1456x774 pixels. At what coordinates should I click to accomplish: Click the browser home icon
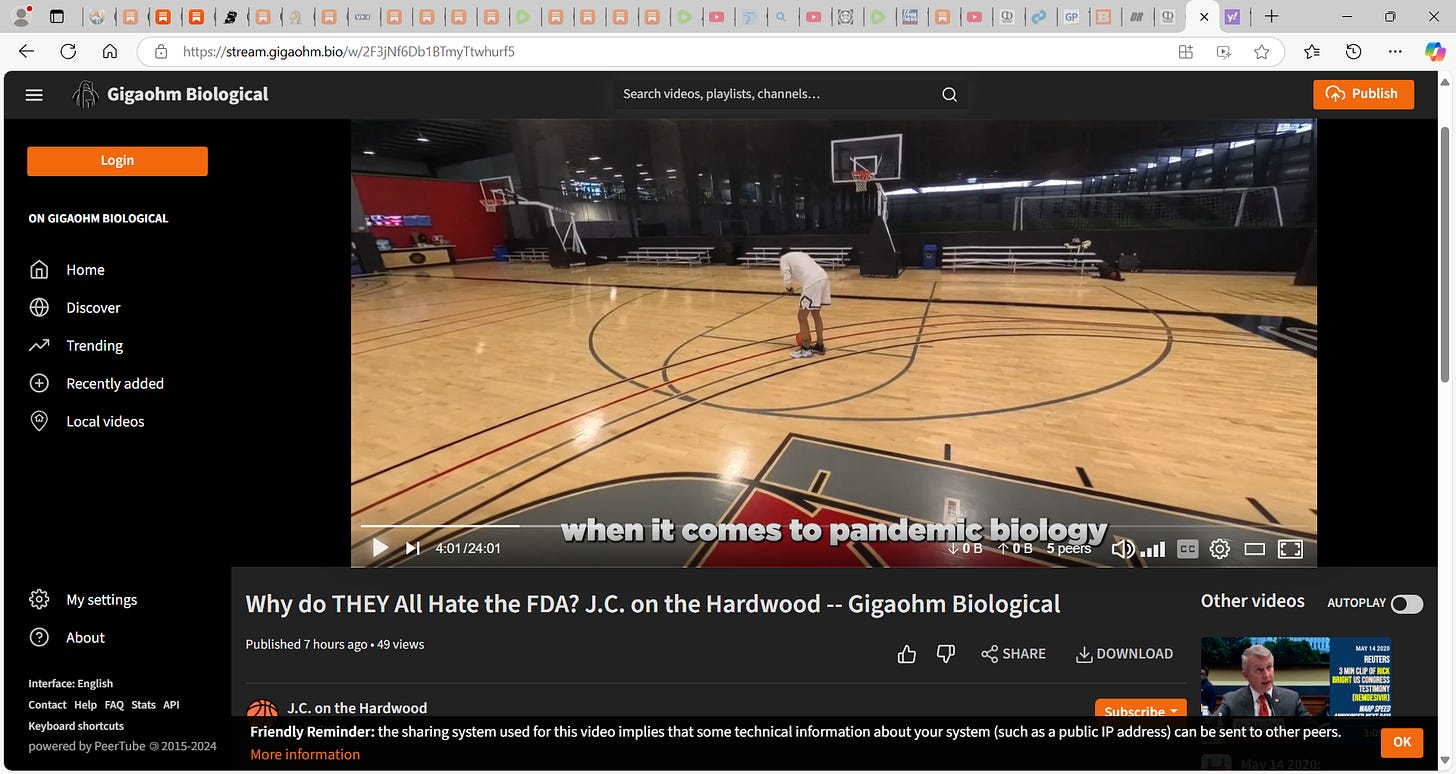click(x=110, y=52)
